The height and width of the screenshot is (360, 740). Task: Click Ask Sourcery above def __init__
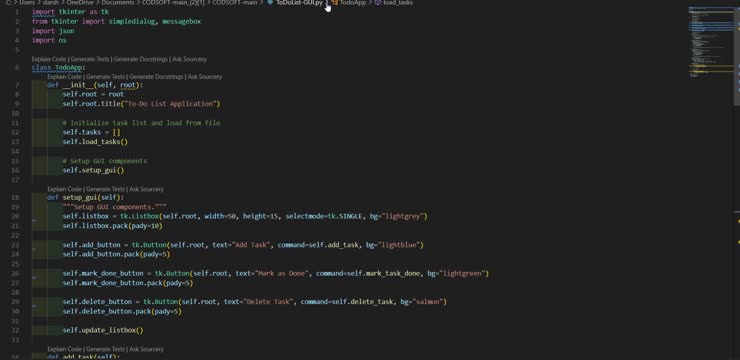pyautogui.click(x=205, y=77)
